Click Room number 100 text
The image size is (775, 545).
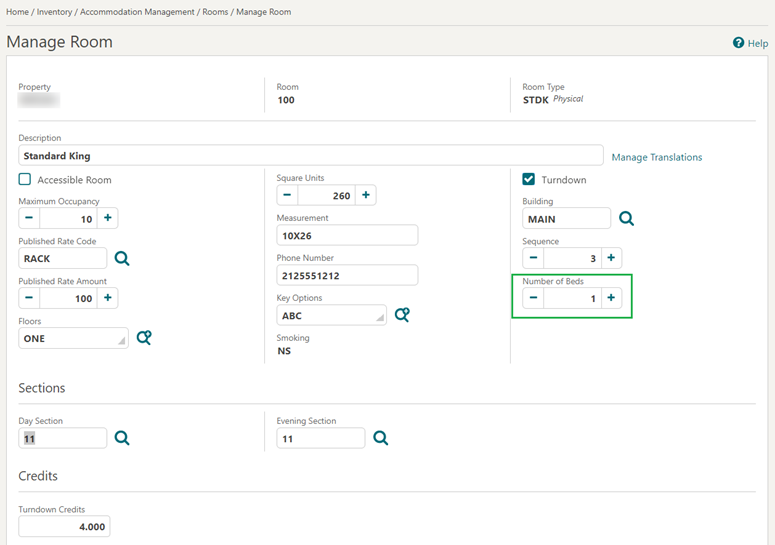coord(286,100)
